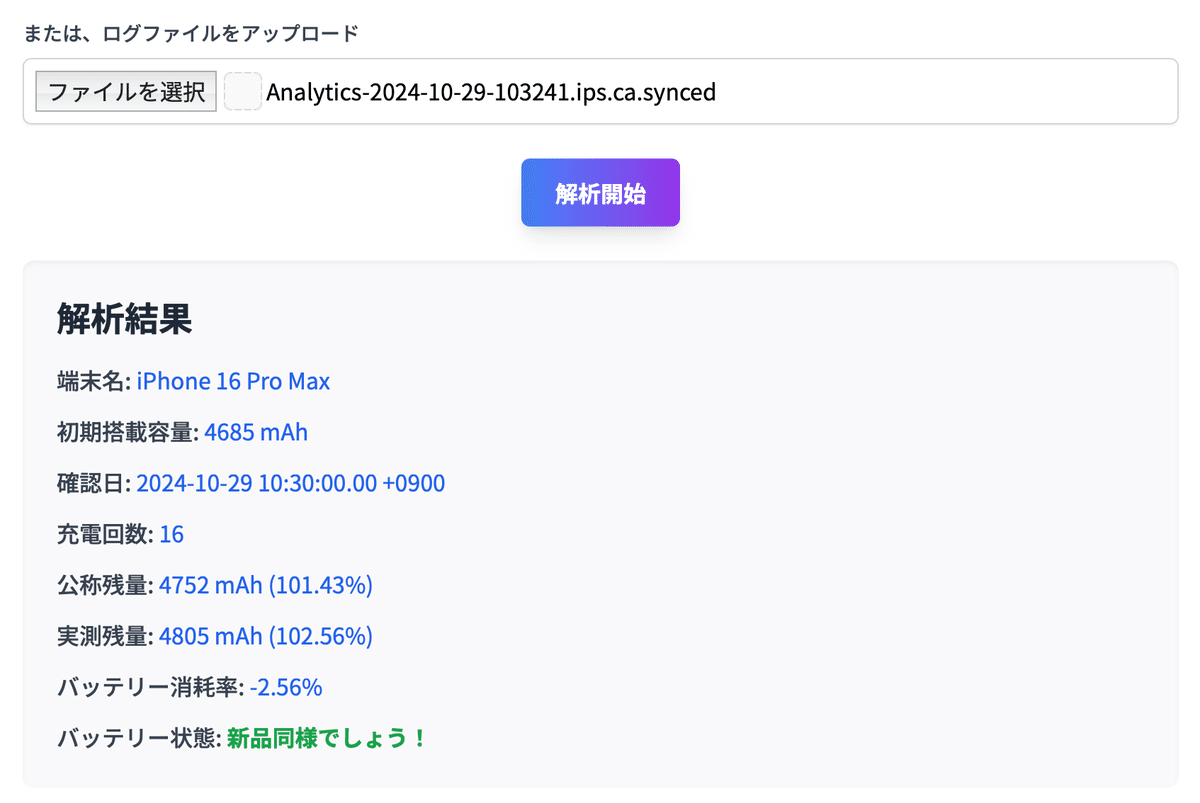Click the バッテリー消耗率 label

coord(151,688)
